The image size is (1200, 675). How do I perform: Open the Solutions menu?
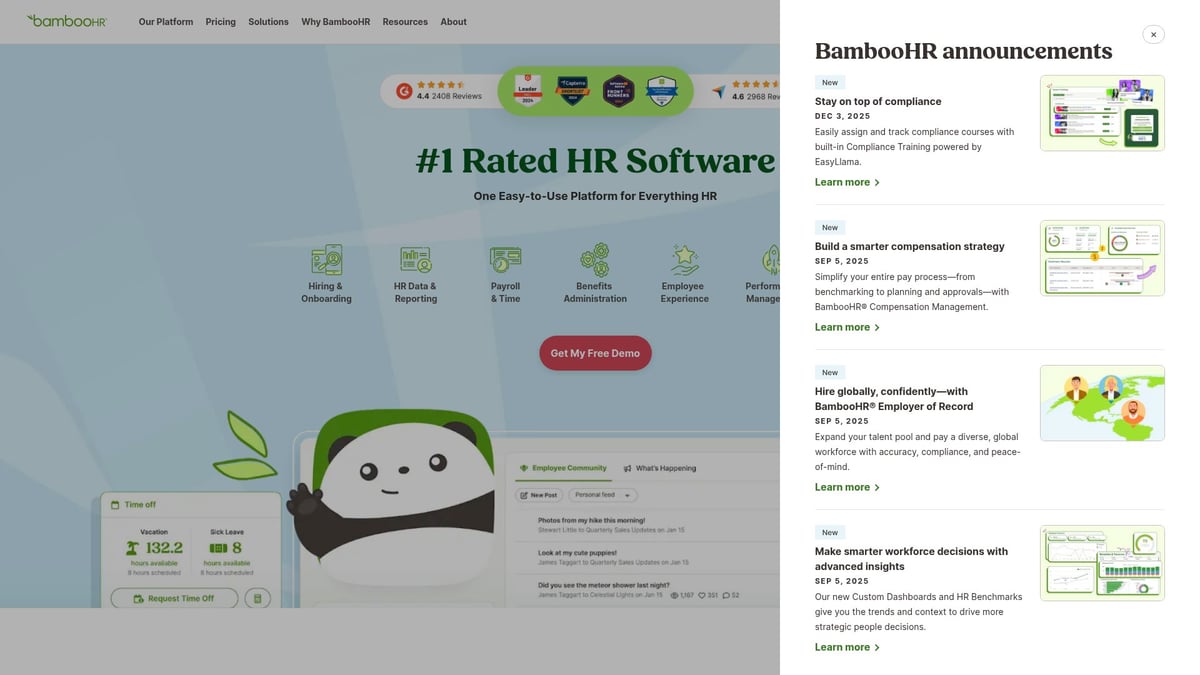click(268, 21)
